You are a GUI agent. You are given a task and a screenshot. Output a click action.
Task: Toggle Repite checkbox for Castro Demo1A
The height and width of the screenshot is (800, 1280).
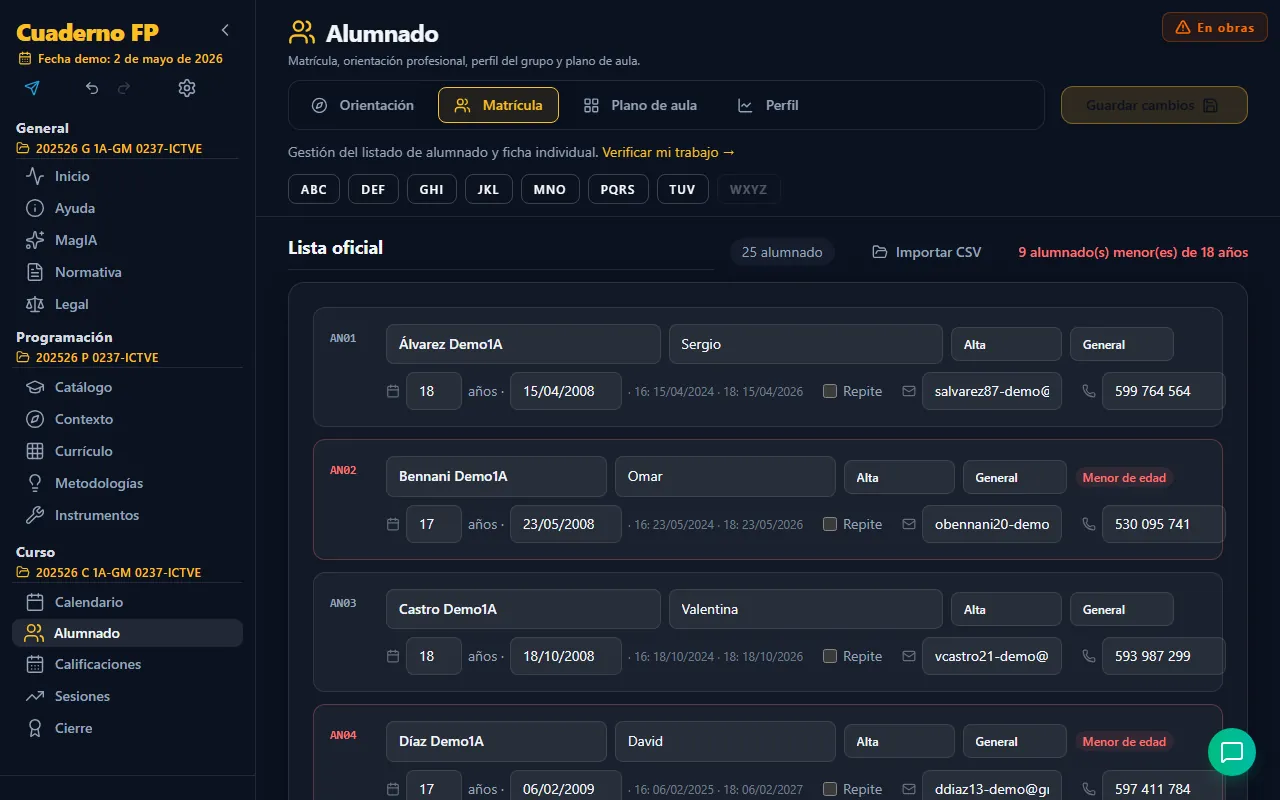[x=830, y=656]
